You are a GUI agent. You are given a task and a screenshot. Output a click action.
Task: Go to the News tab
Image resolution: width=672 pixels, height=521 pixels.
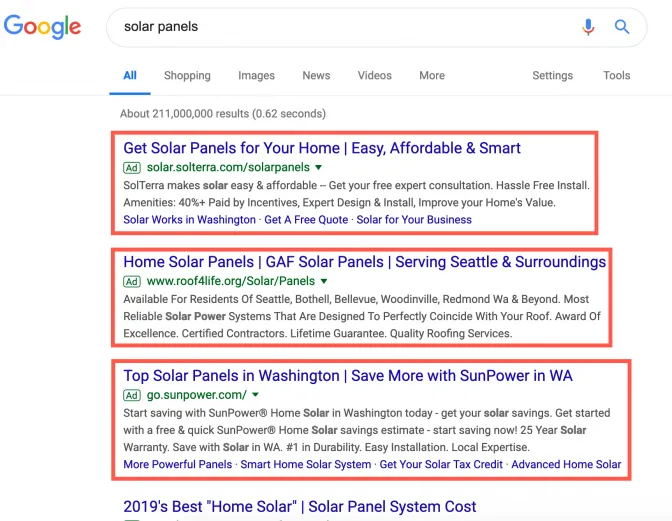(316, 75)
